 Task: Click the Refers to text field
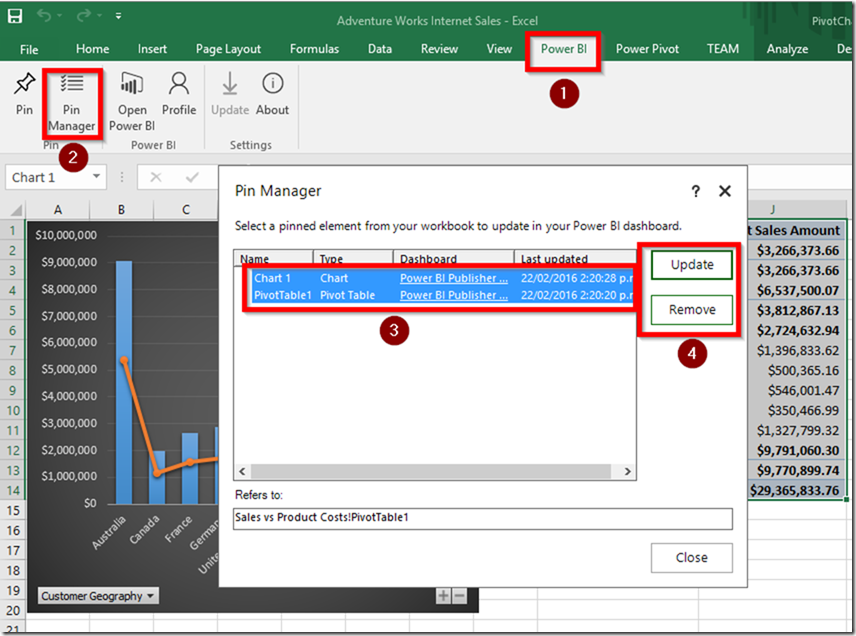483,518
